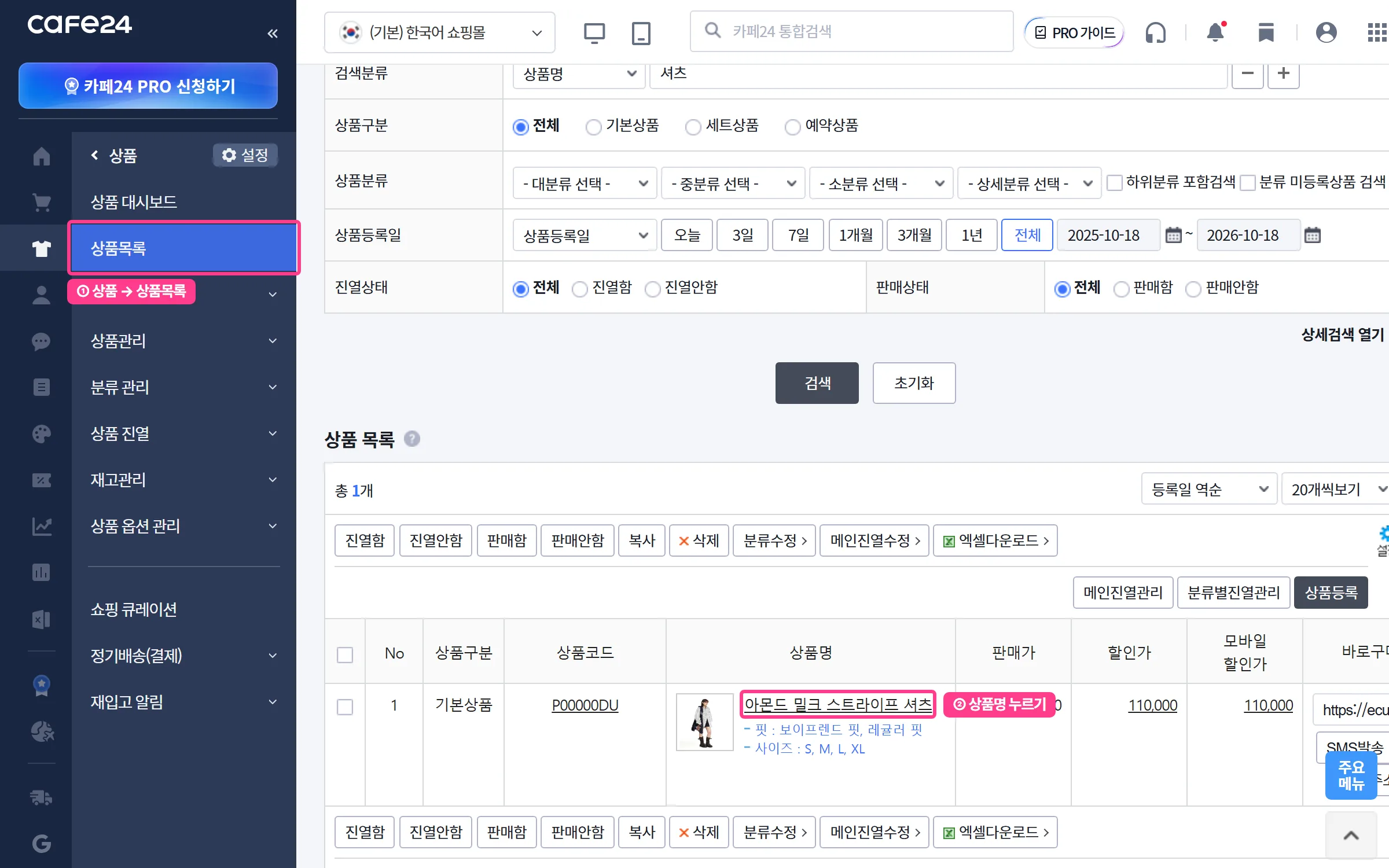Open the orders cart icon in the sidebar

click(41, 202)
